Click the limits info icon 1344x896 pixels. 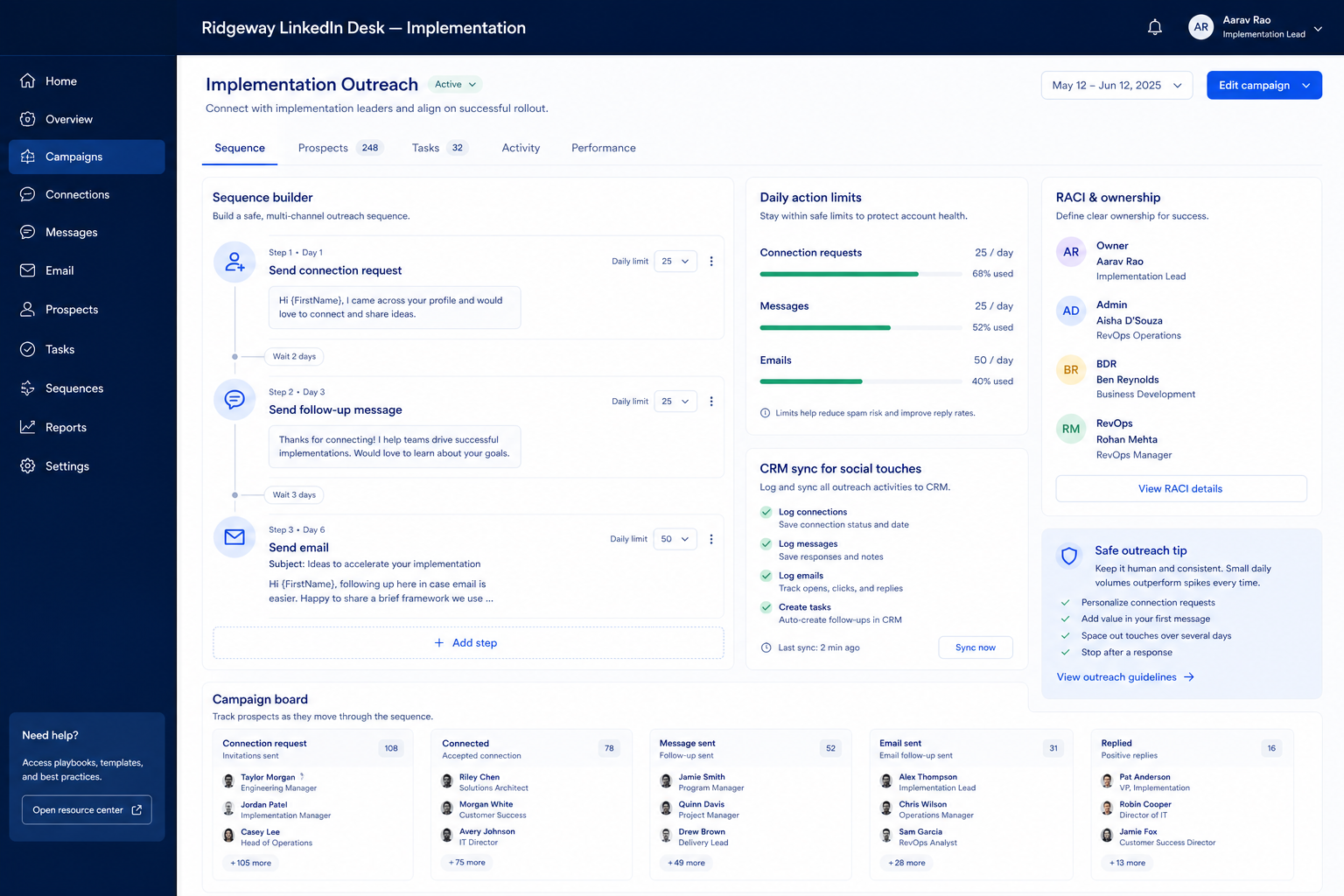click(x=766, y=413)
